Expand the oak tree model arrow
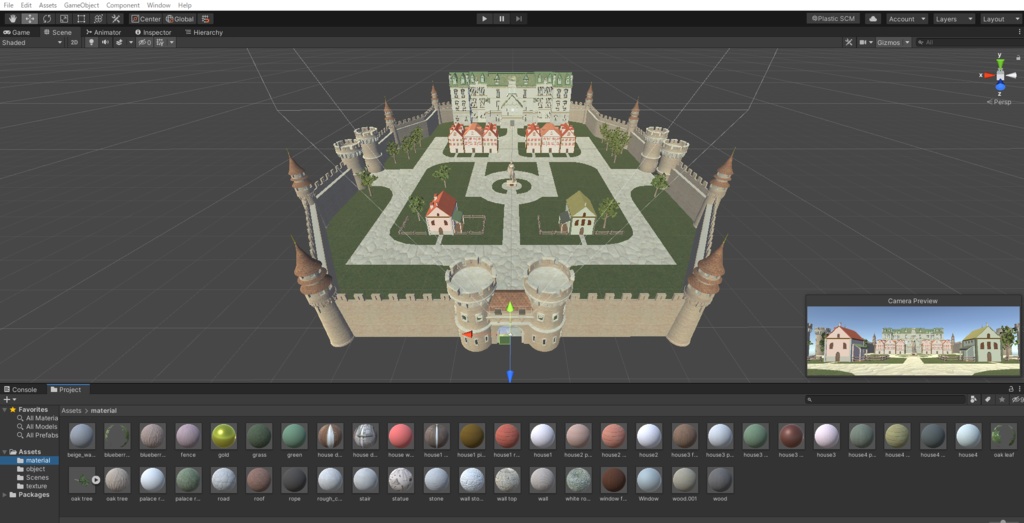This screenshot has height=523, width=1024. point(96,480)
